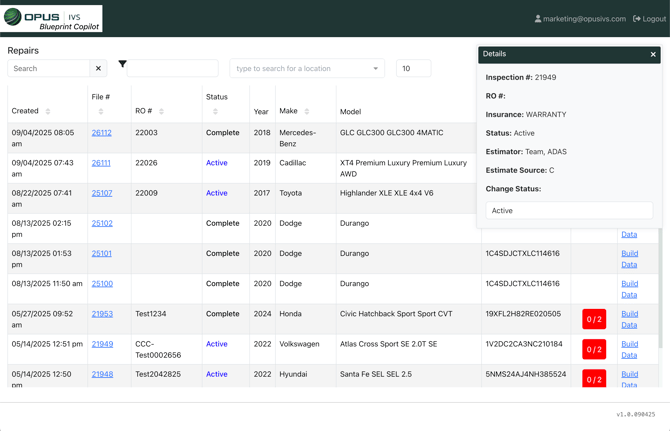Click the OPUS IVS Blueprint Copilot logo
The image size is (670, 431).
[x=52, y=18]
